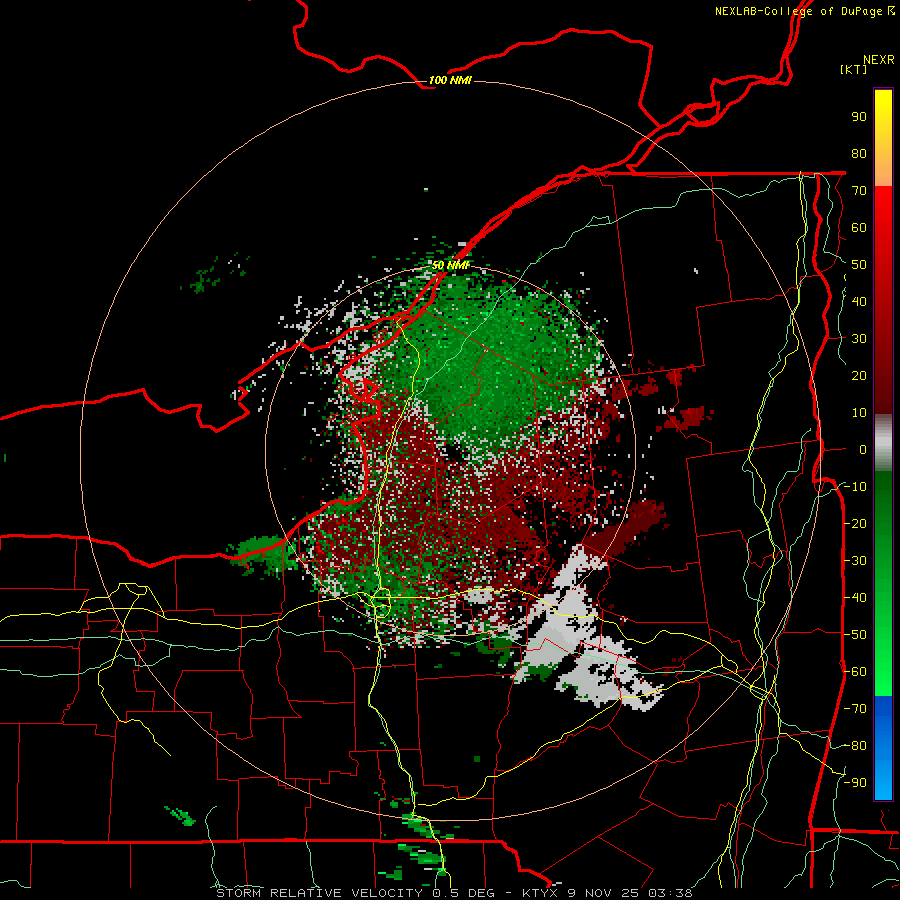Click the 100 NMI range ring label
This screenshot has height=900, width=900.
(x=450, y=80)
